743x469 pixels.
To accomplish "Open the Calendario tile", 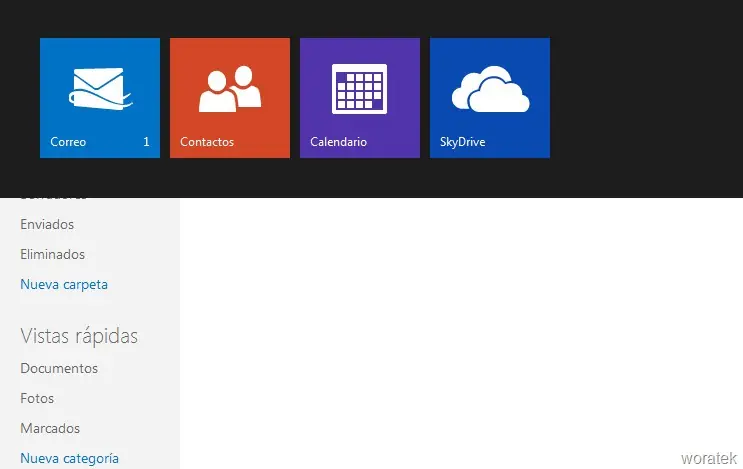I will tap(360, 98).
